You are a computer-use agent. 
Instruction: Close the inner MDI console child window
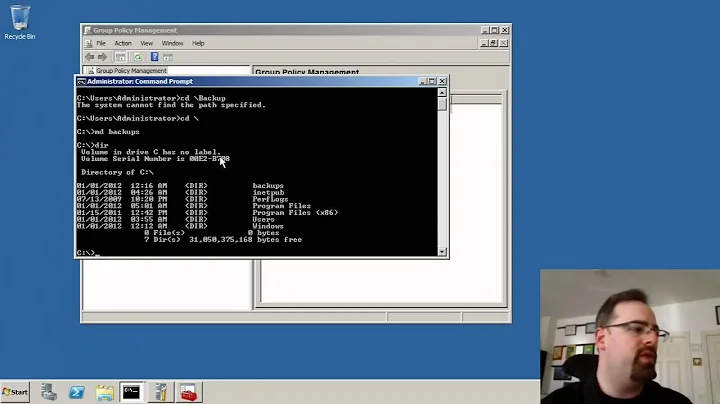click(504, 43)
